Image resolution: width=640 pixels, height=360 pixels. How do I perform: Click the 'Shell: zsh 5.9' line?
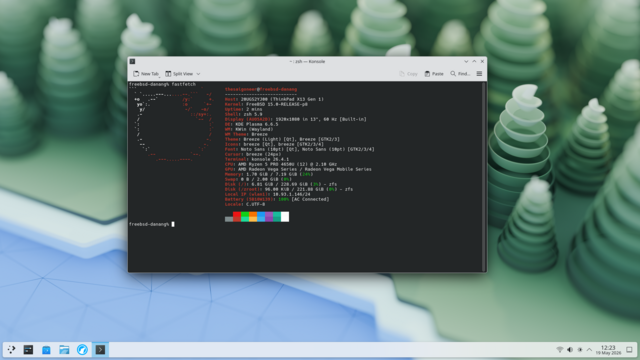tap(244, 114)
